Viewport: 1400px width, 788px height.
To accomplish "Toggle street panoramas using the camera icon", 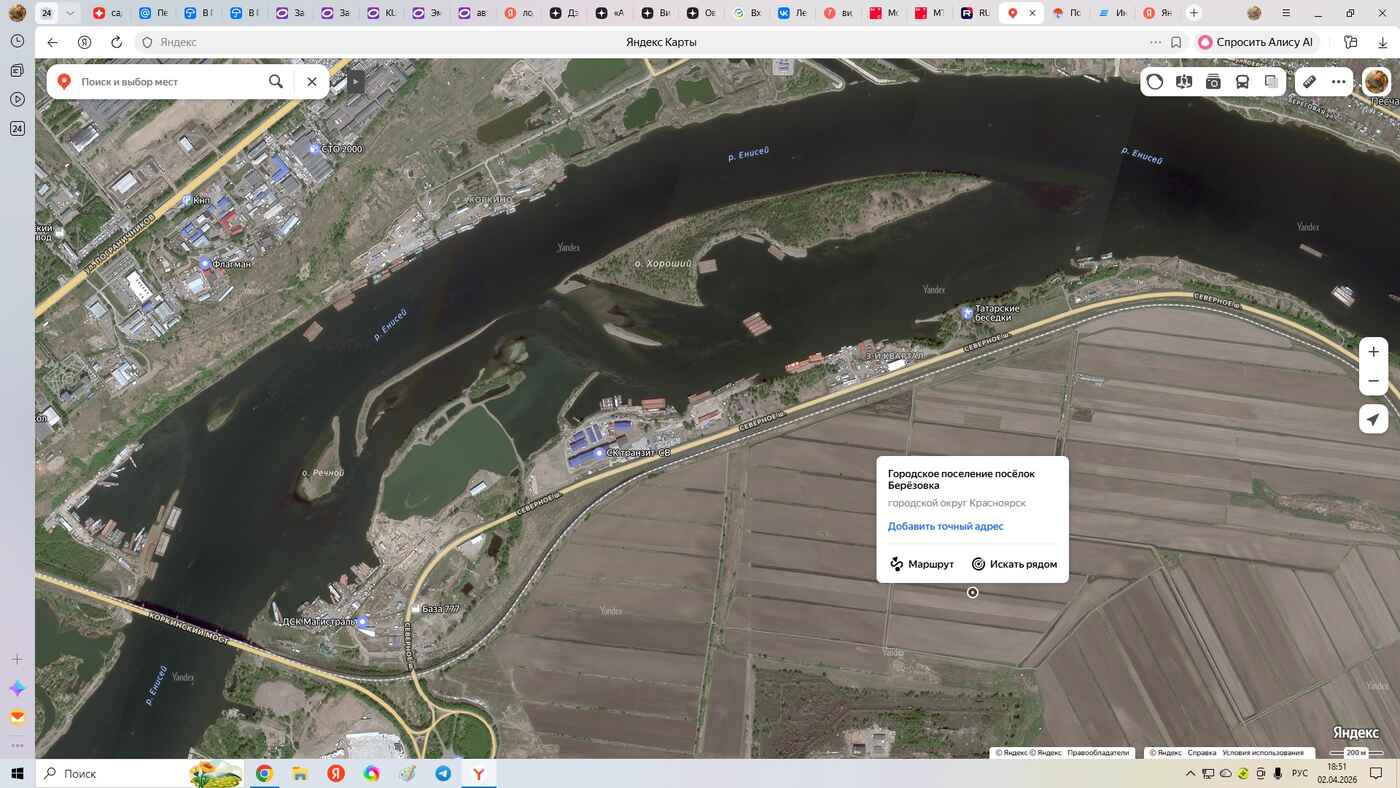I will click(1213, 82).
